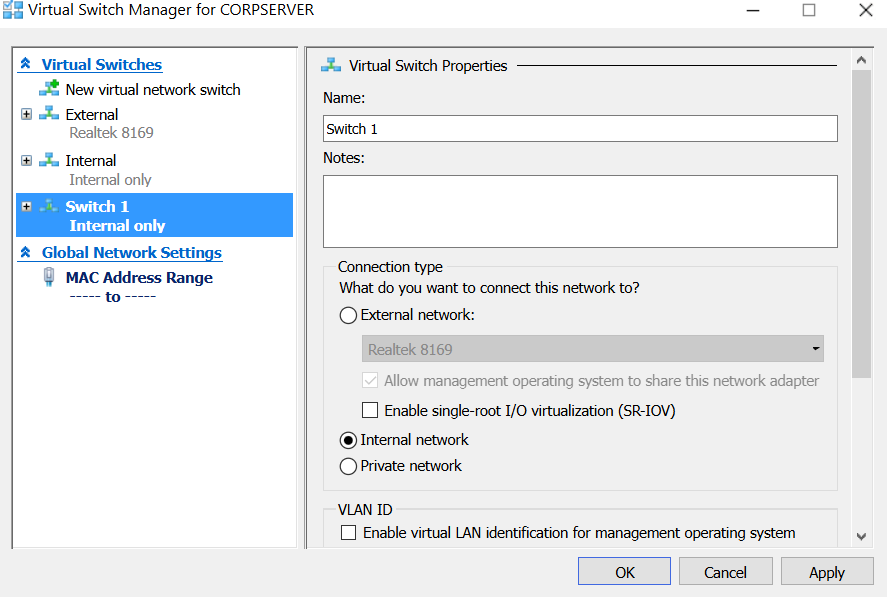Image resolution: width=887 pixels, height=597 pixels.
Task: Click the Name text field
Action: pyautogui.click(x=580, y=129)
